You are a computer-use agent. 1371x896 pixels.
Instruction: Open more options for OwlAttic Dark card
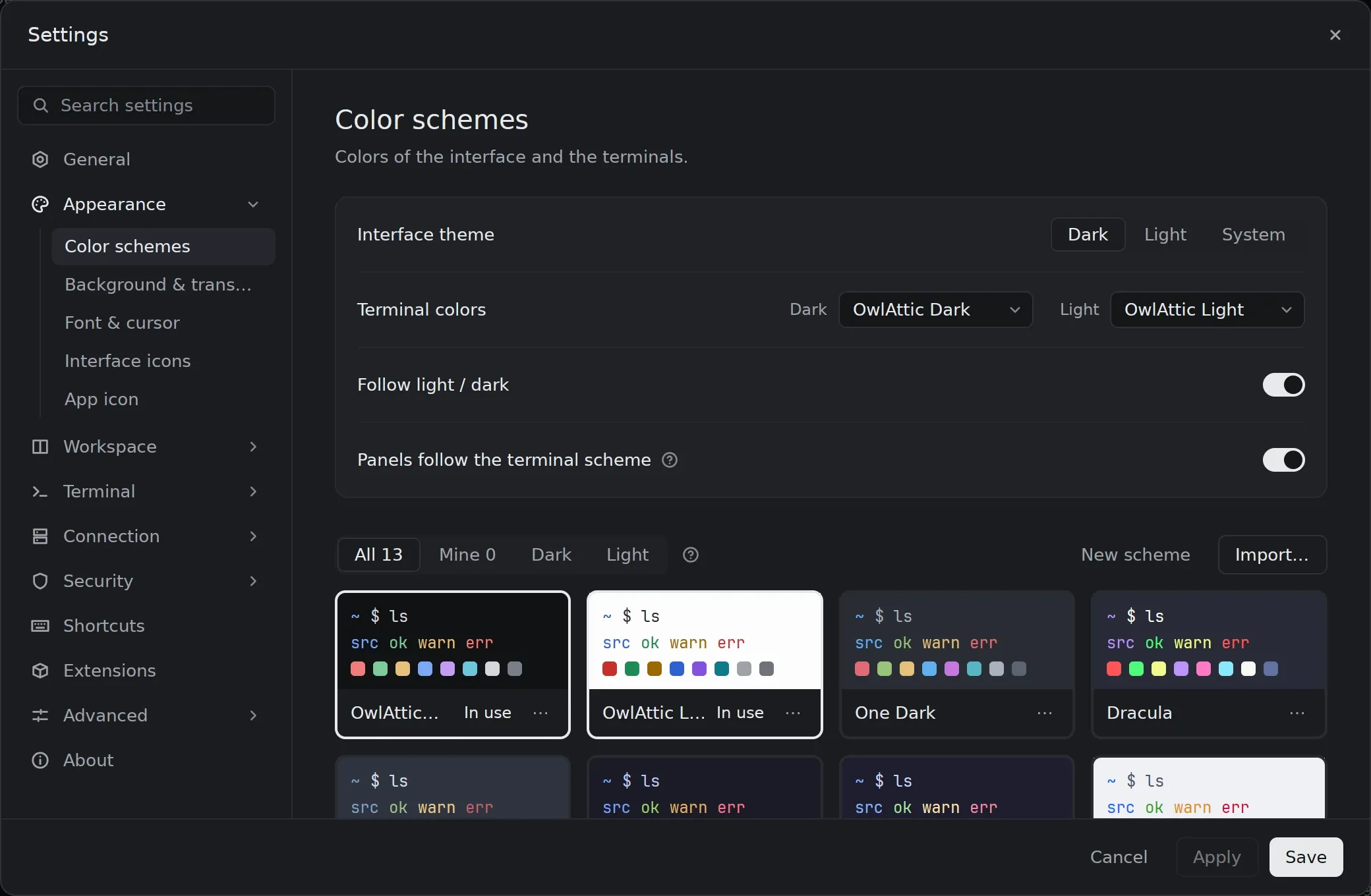[x=540, y=713]
